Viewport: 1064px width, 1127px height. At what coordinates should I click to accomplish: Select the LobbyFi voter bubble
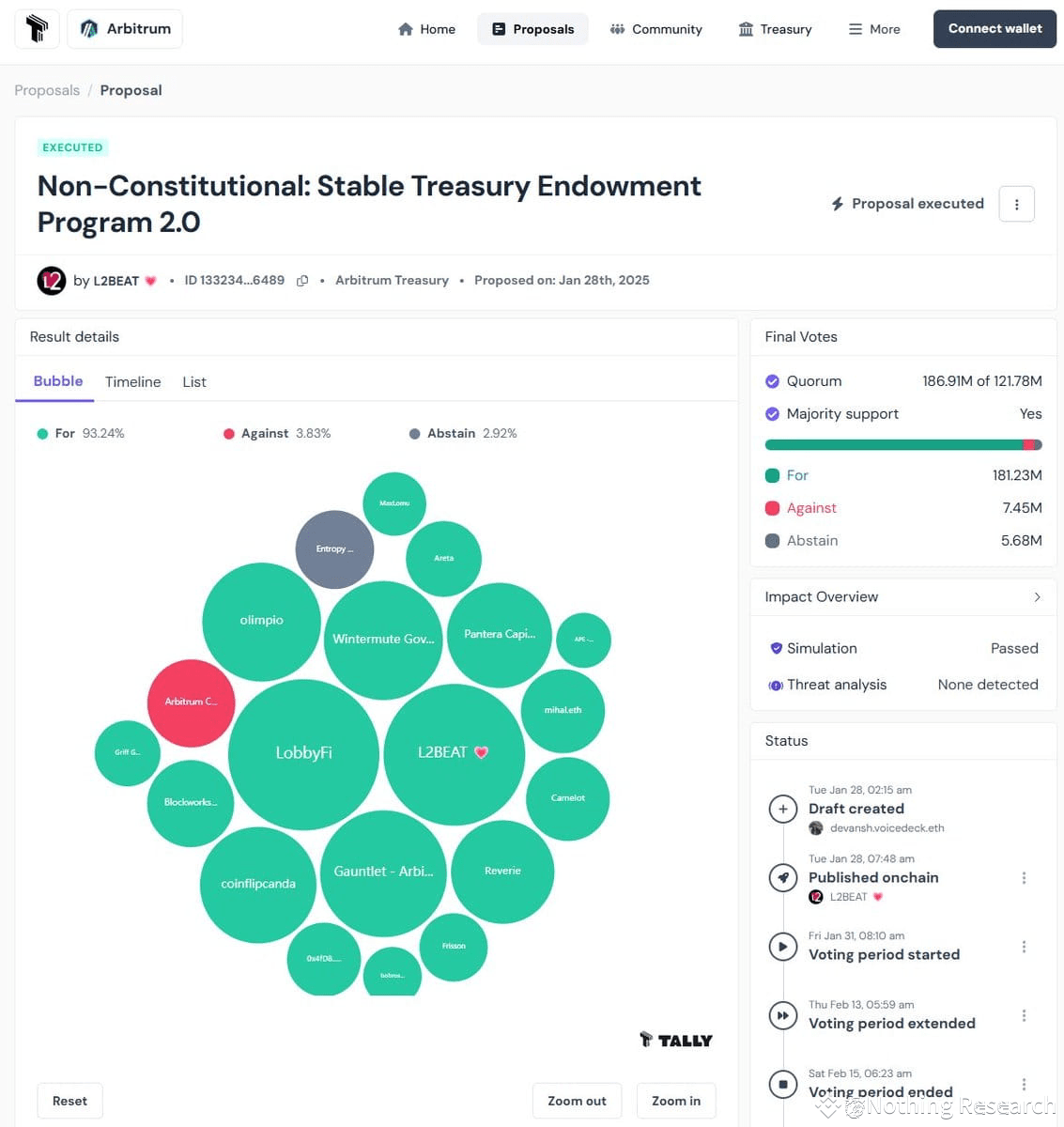(x=303, y=754)
